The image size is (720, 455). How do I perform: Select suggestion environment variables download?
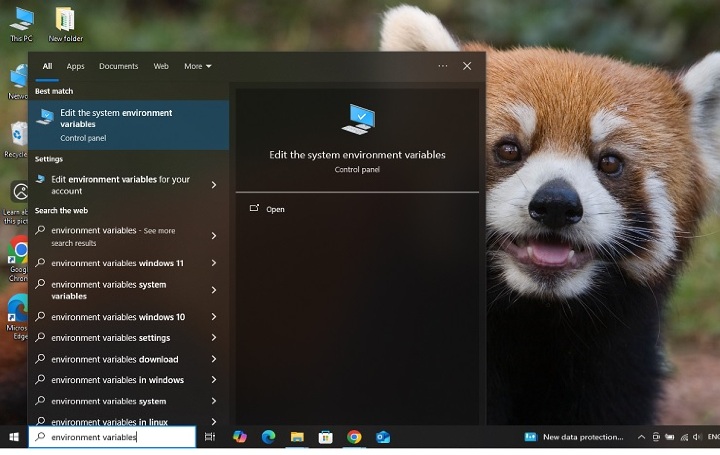point(115,360)
